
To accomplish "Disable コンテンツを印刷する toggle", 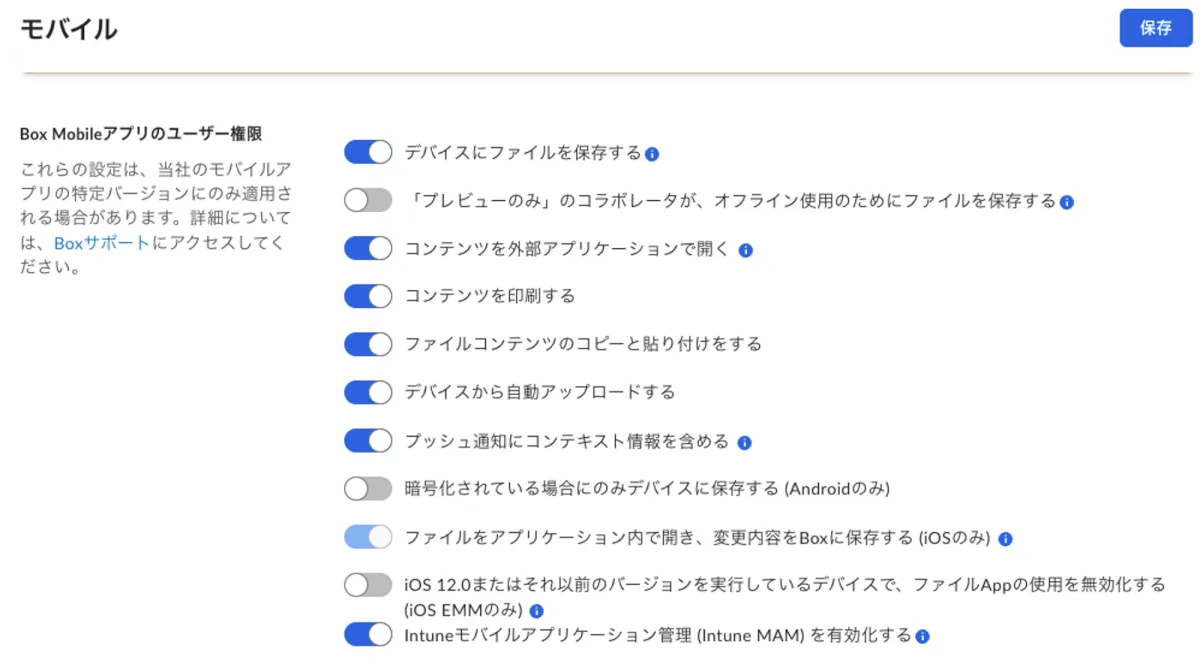I will pos(368,296).
